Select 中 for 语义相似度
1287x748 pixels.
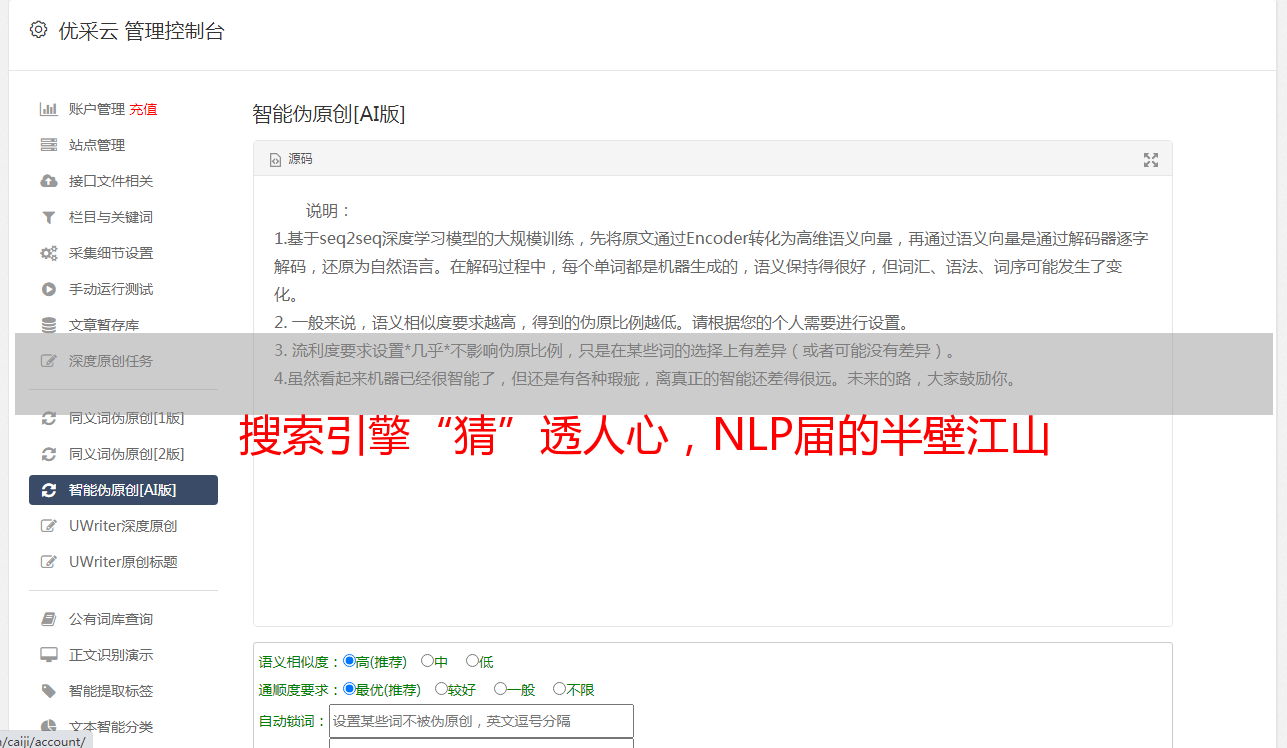427,661
